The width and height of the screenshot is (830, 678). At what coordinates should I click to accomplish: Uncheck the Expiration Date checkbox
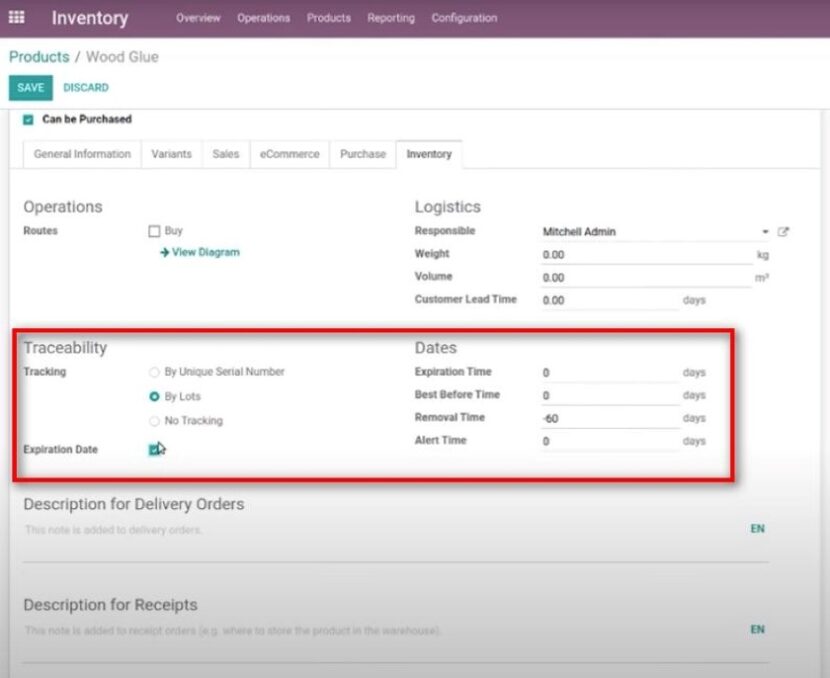click(154, 448)
